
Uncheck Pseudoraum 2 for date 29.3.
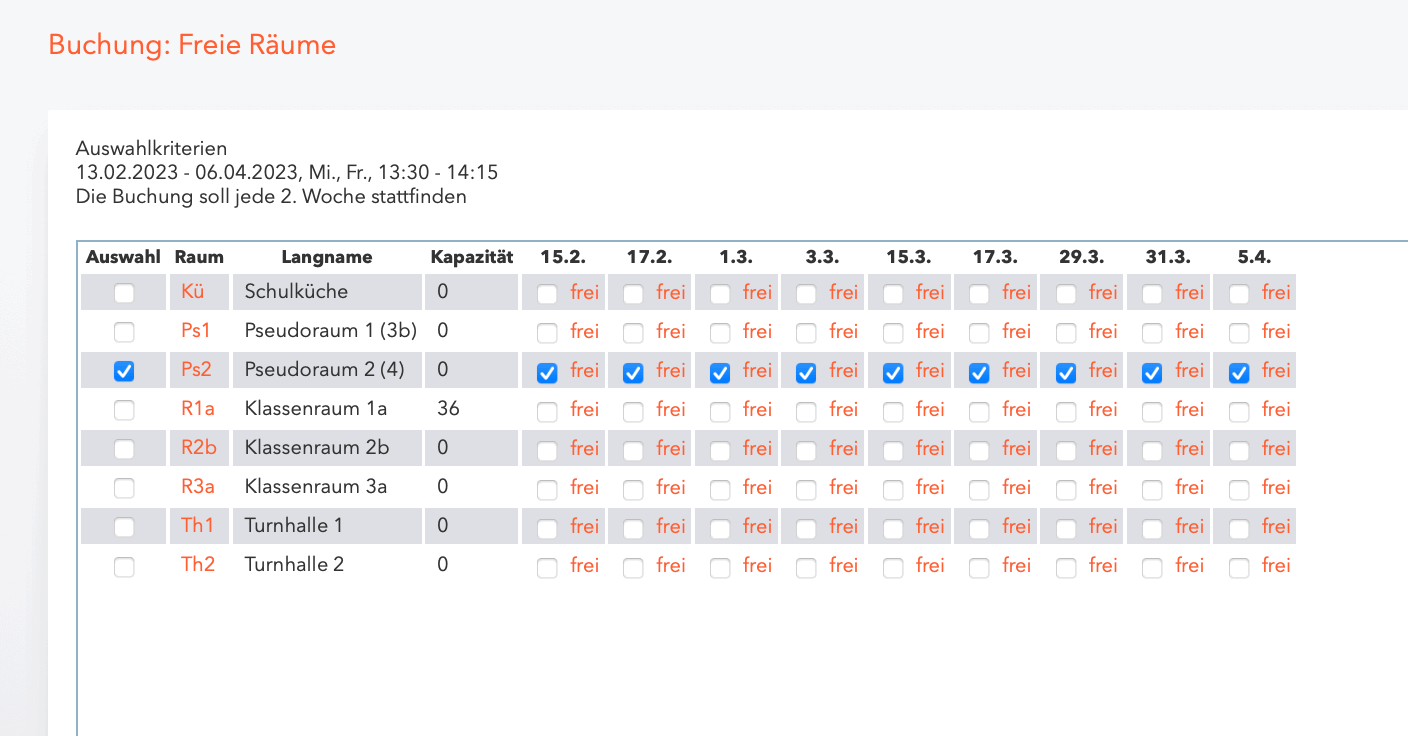point(1066,372)
